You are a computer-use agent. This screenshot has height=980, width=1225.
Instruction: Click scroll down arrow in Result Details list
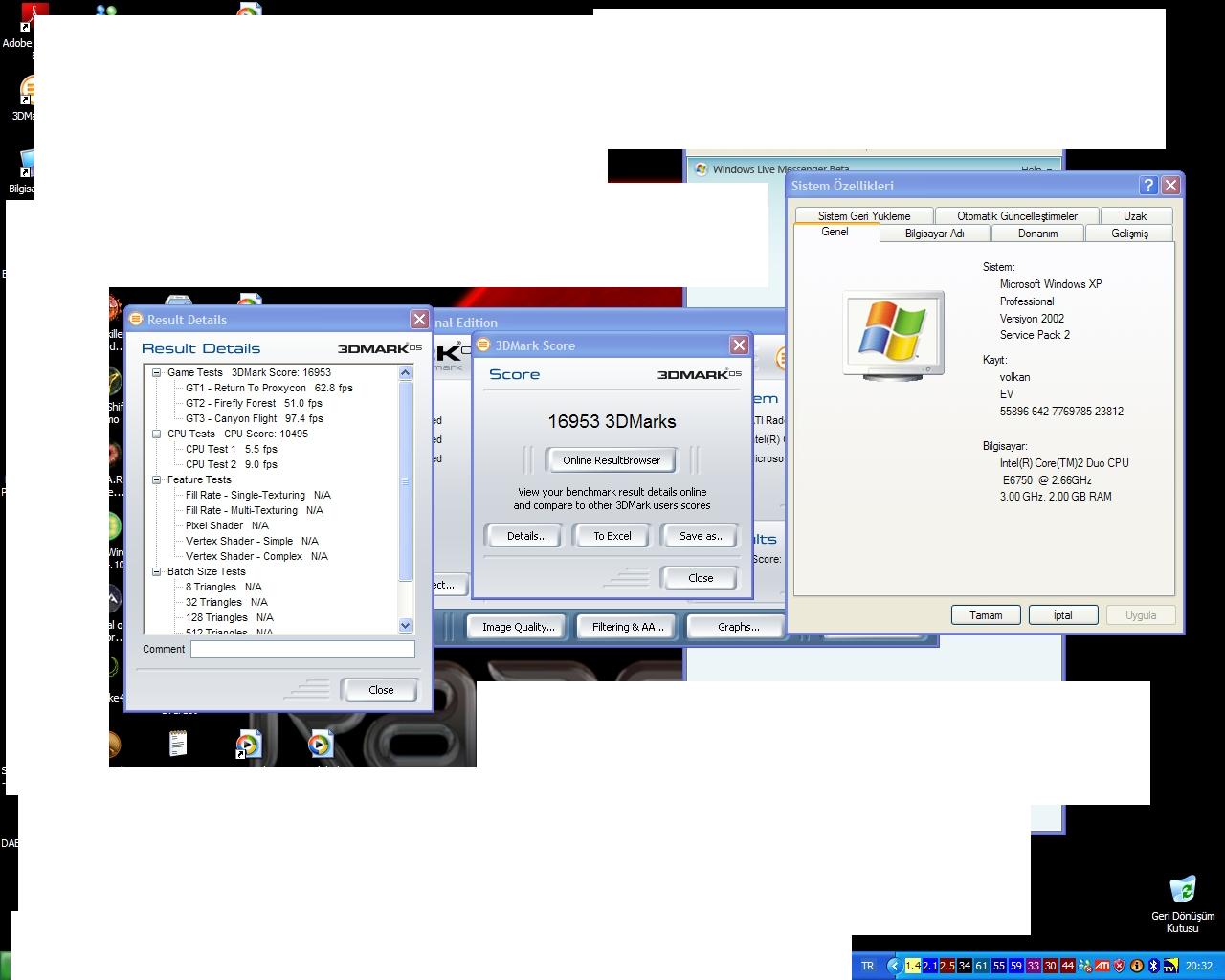pos(405,625)
